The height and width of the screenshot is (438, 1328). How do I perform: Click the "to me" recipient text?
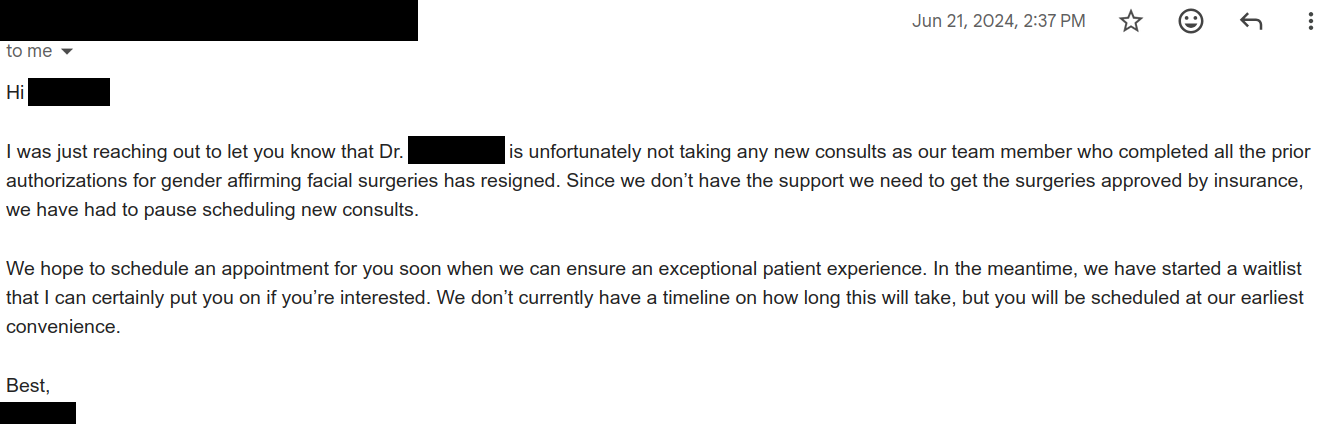coord(29,51)
